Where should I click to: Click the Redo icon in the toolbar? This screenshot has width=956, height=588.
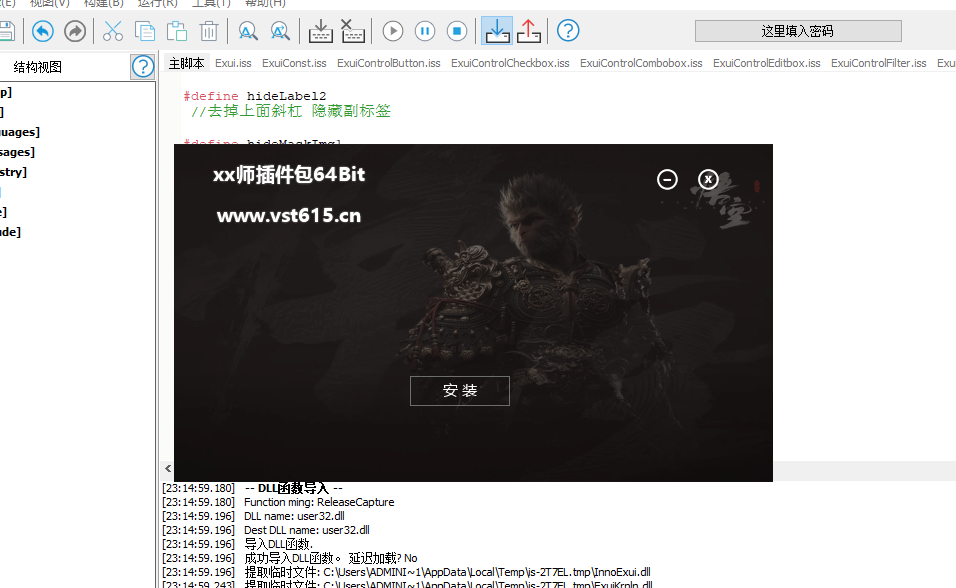[x=74, y=31]
